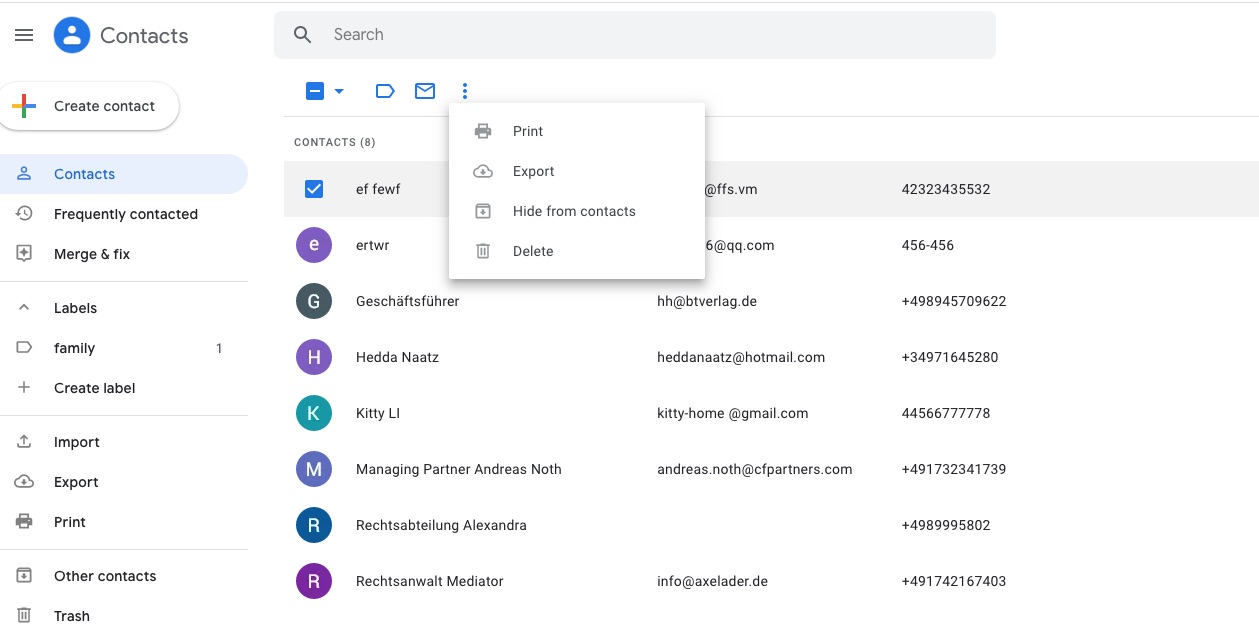
Task: Uncheck the ef fewf contact checkbox
Action: (x=313, y=188)
